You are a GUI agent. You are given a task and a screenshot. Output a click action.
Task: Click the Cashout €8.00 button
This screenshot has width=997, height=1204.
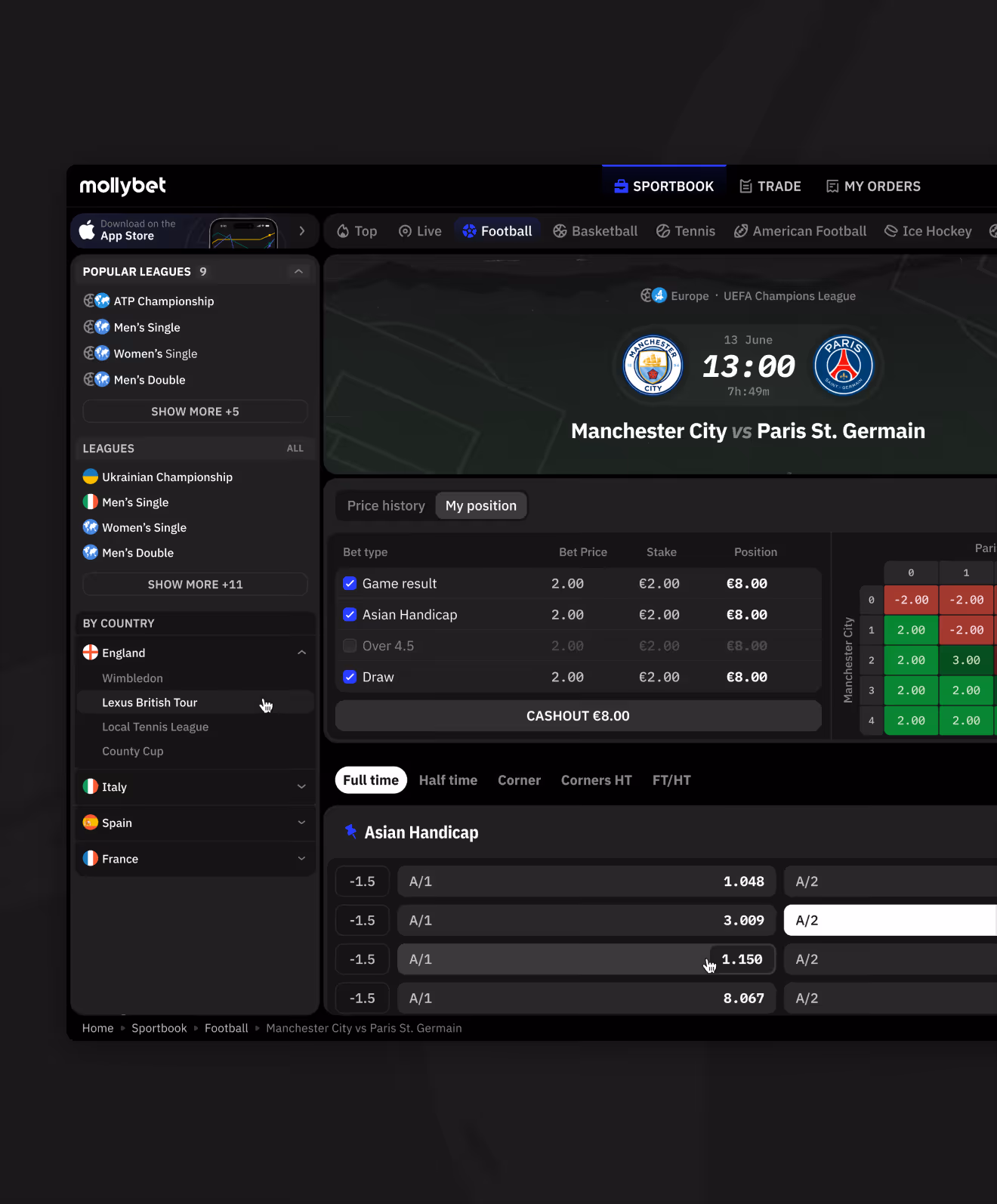pyautogui.click(x=578, y=715)
